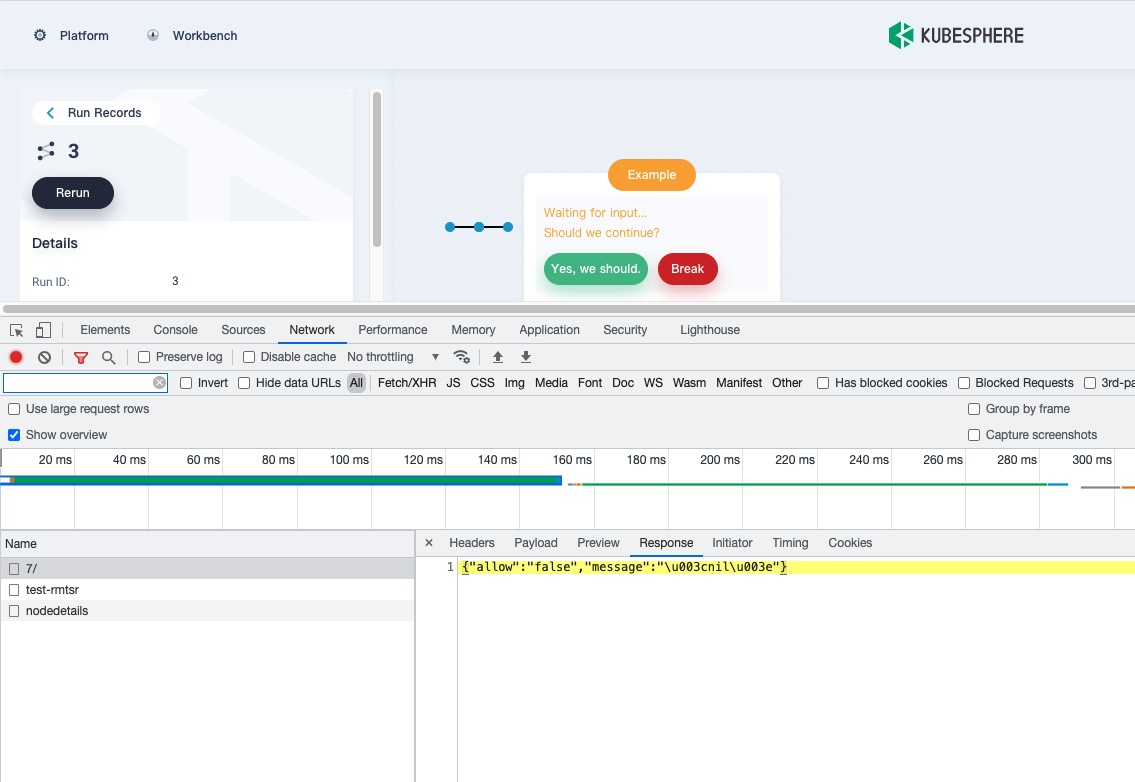Enable the Fetch/XHR request filter
The image size is (1135, 782).
tap(406, 382)
